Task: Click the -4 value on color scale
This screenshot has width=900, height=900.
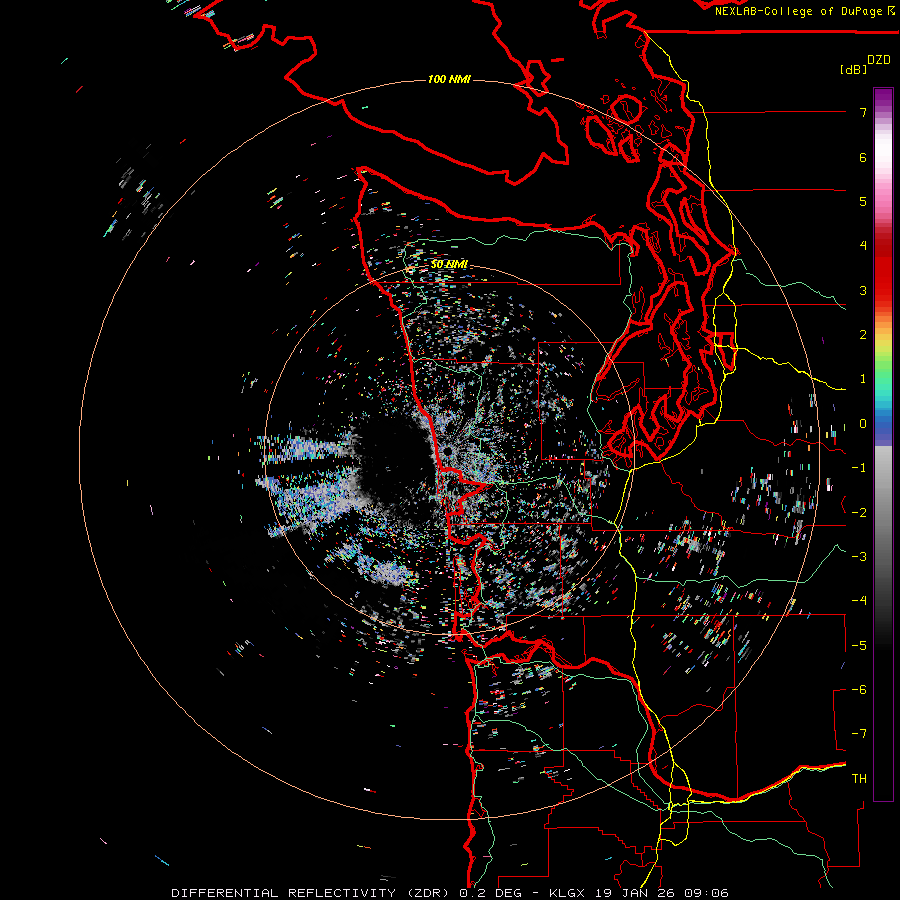Action: click(x=859, y=601)
